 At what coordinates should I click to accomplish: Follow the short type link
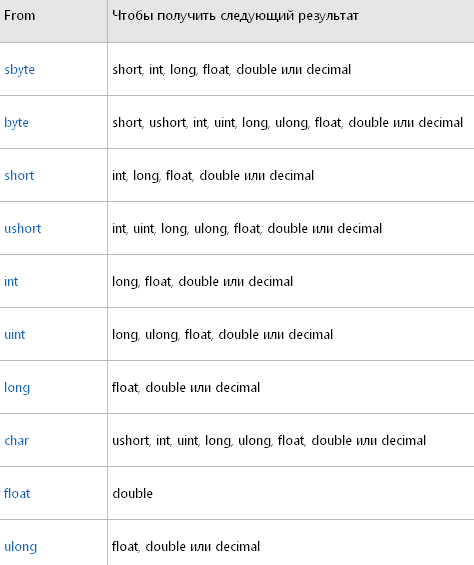(19, 175)
